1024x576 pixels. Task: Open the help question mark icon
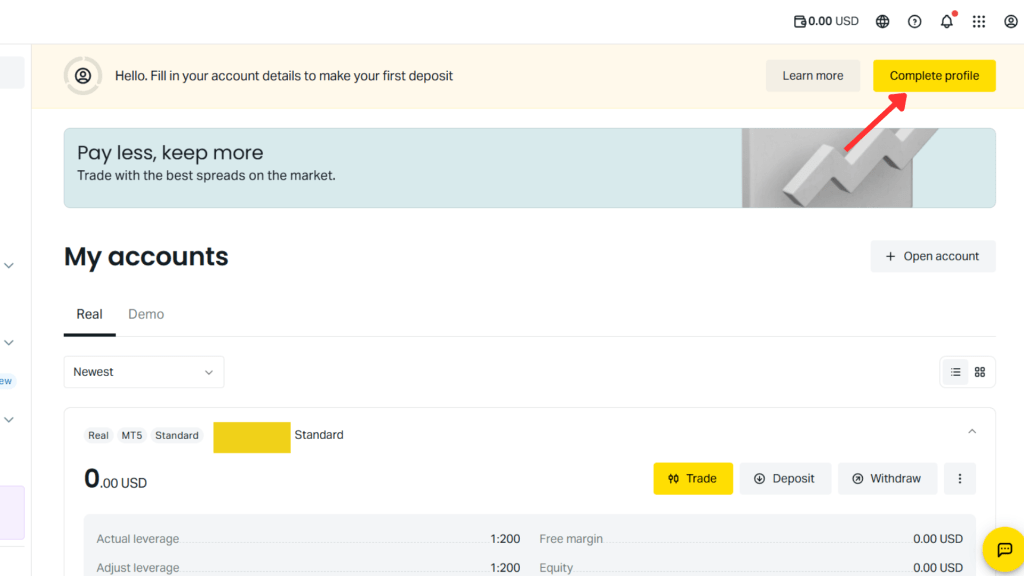pyautogui.click(x=914, y=21)
